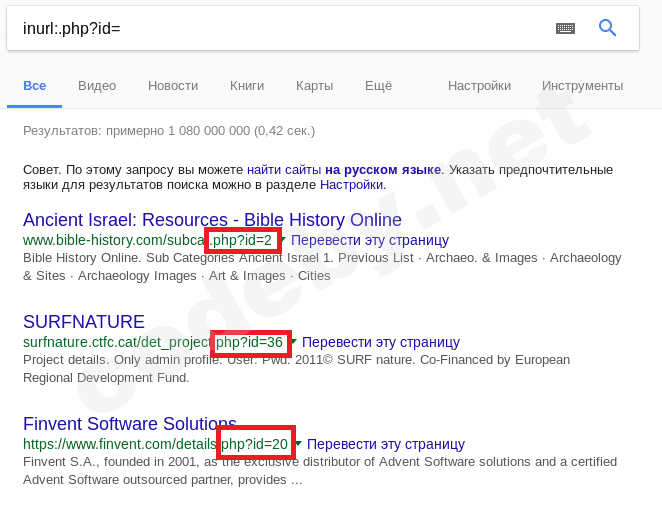Open the Finvent Software Solutions result
Image resolution: width=662 pixels, height=512 pixels.
pos(130,424)
